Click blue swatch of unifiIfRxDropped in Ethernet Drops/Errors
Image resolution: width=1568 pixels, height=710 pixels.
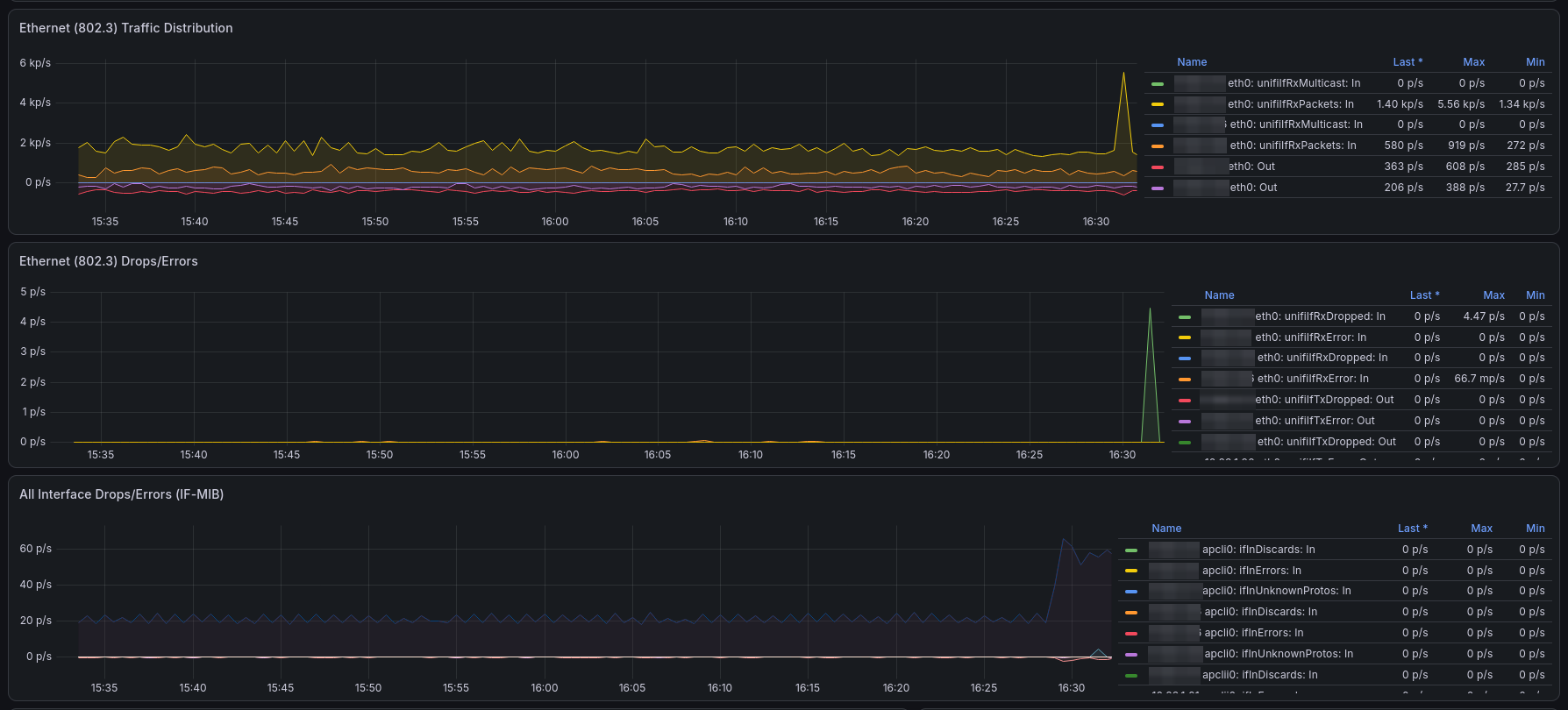click(x=1185, y=359)
